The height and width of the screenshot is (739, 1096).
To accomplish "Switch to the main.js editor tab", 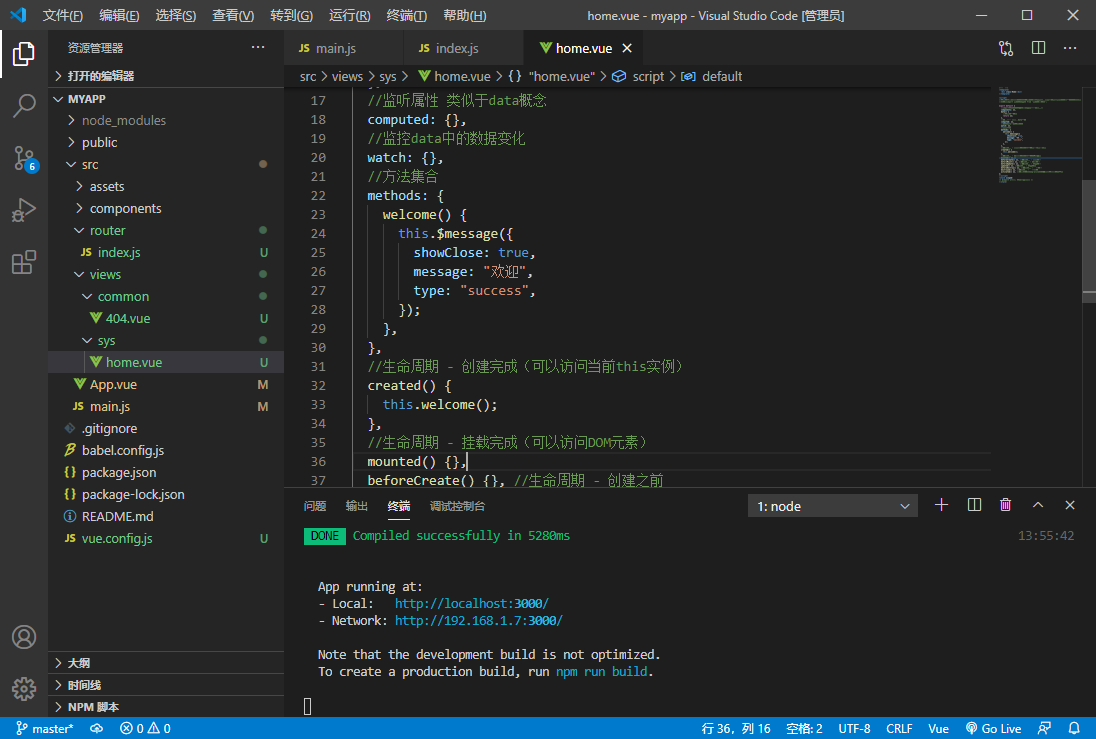I will 335,48.
